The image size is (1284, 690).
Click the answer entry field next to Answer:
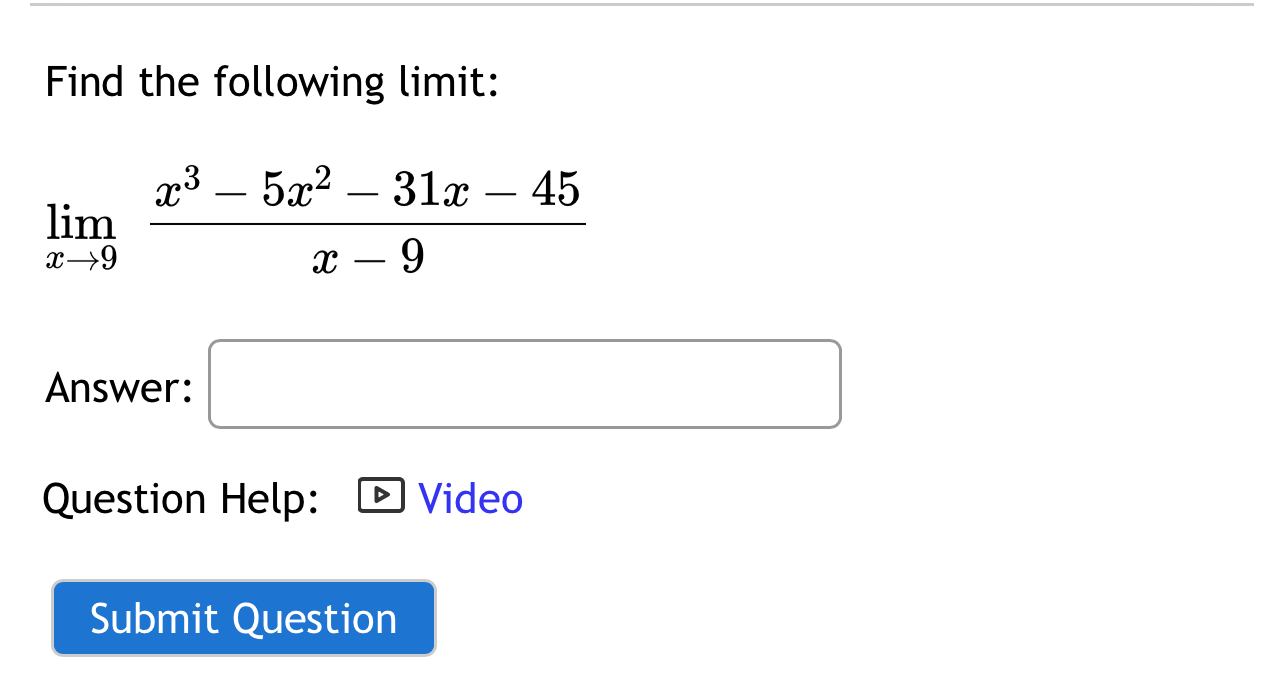[524, 384]
